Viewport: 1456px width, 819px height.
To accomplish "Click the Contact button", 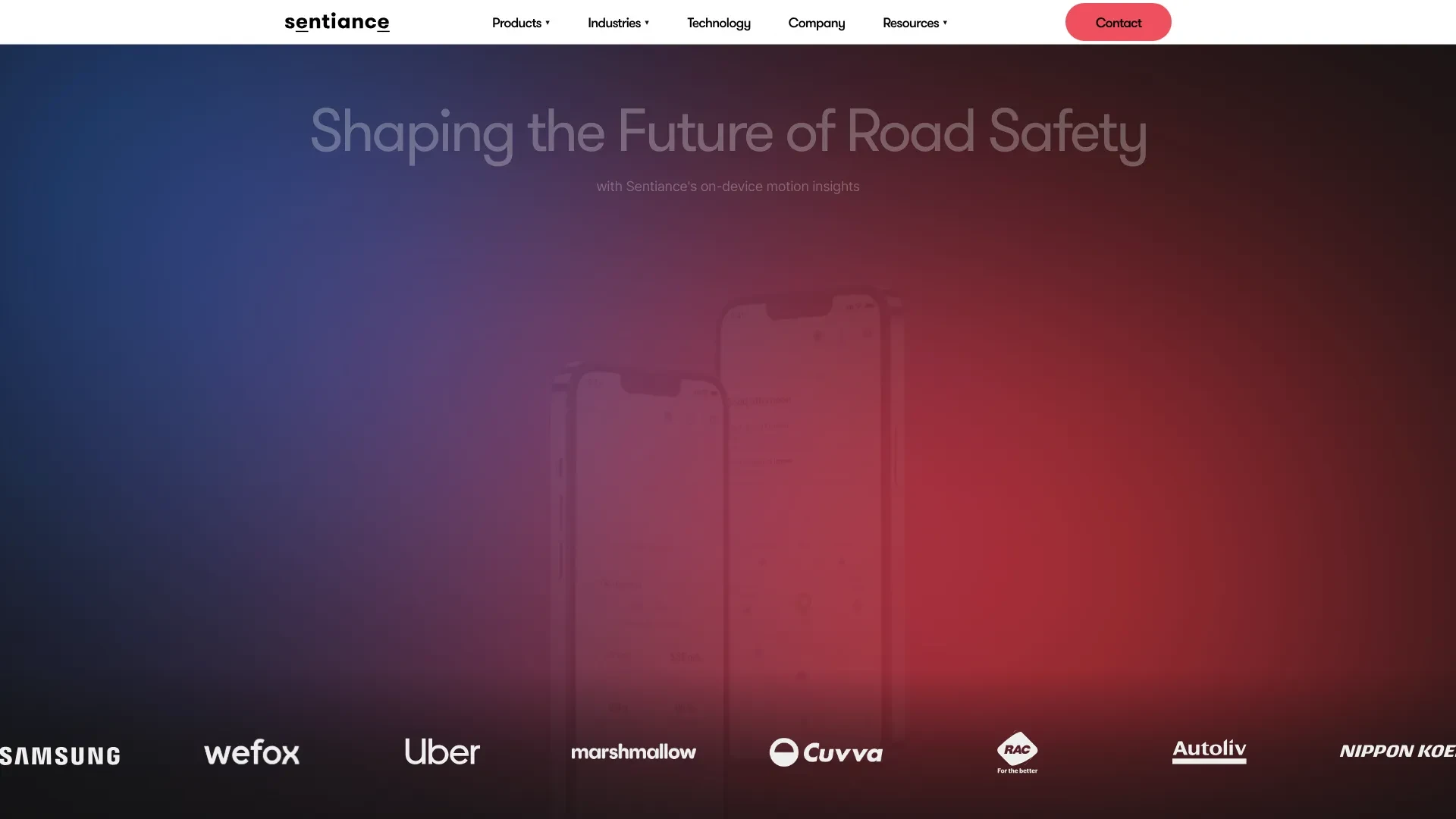I will (x=1118, y=22).
